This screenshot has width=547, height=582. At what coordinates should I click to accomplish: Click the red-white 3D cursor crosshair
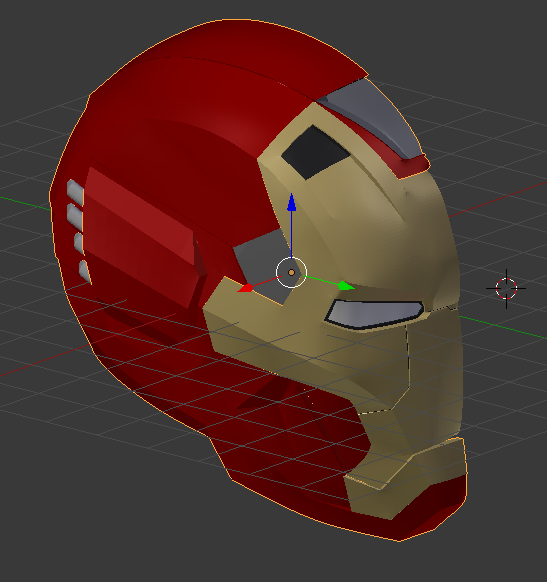coord(506,288)
